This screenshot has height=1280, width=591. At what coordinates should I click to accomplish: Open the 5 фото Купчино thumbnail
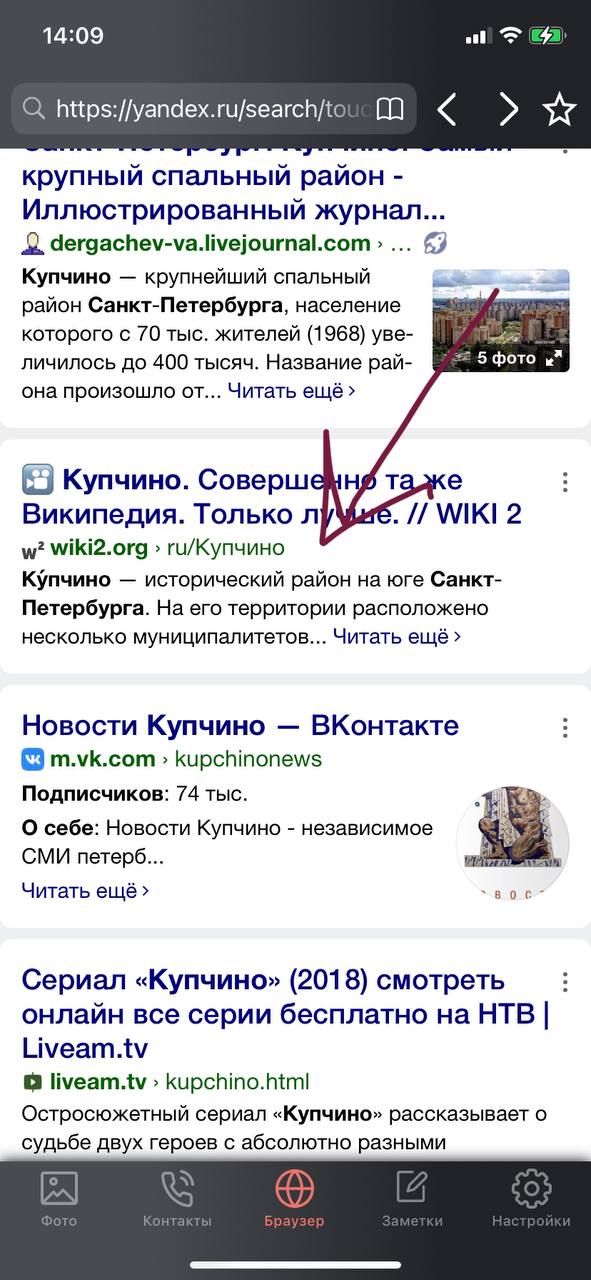point(501,320)
